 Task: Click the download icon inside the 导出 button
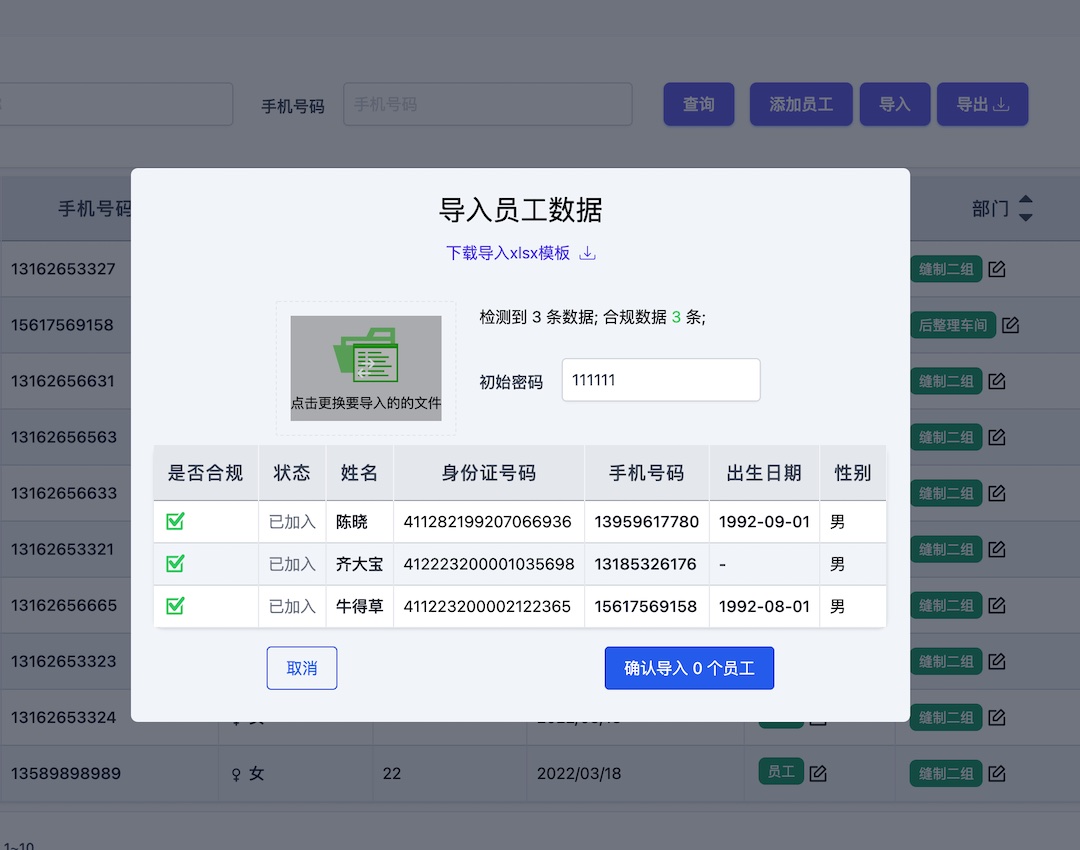point(1003,104)
